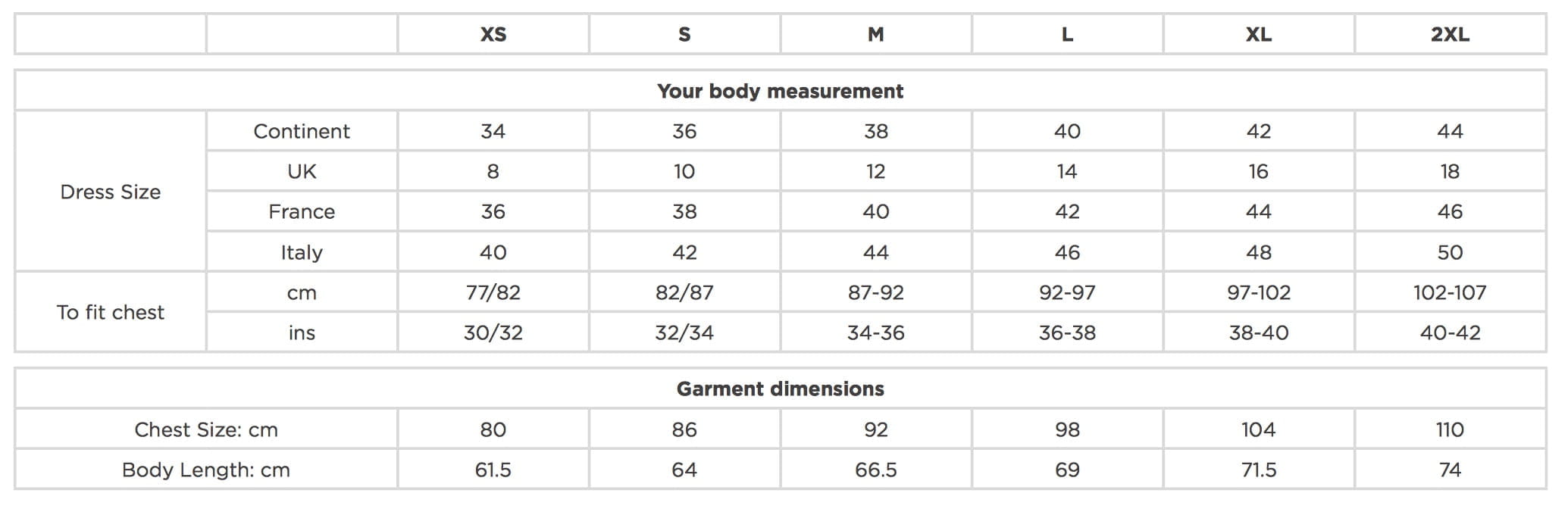Click the XL column header
The width and height of the screenshot is (1568, 512).
[1258, 35]
